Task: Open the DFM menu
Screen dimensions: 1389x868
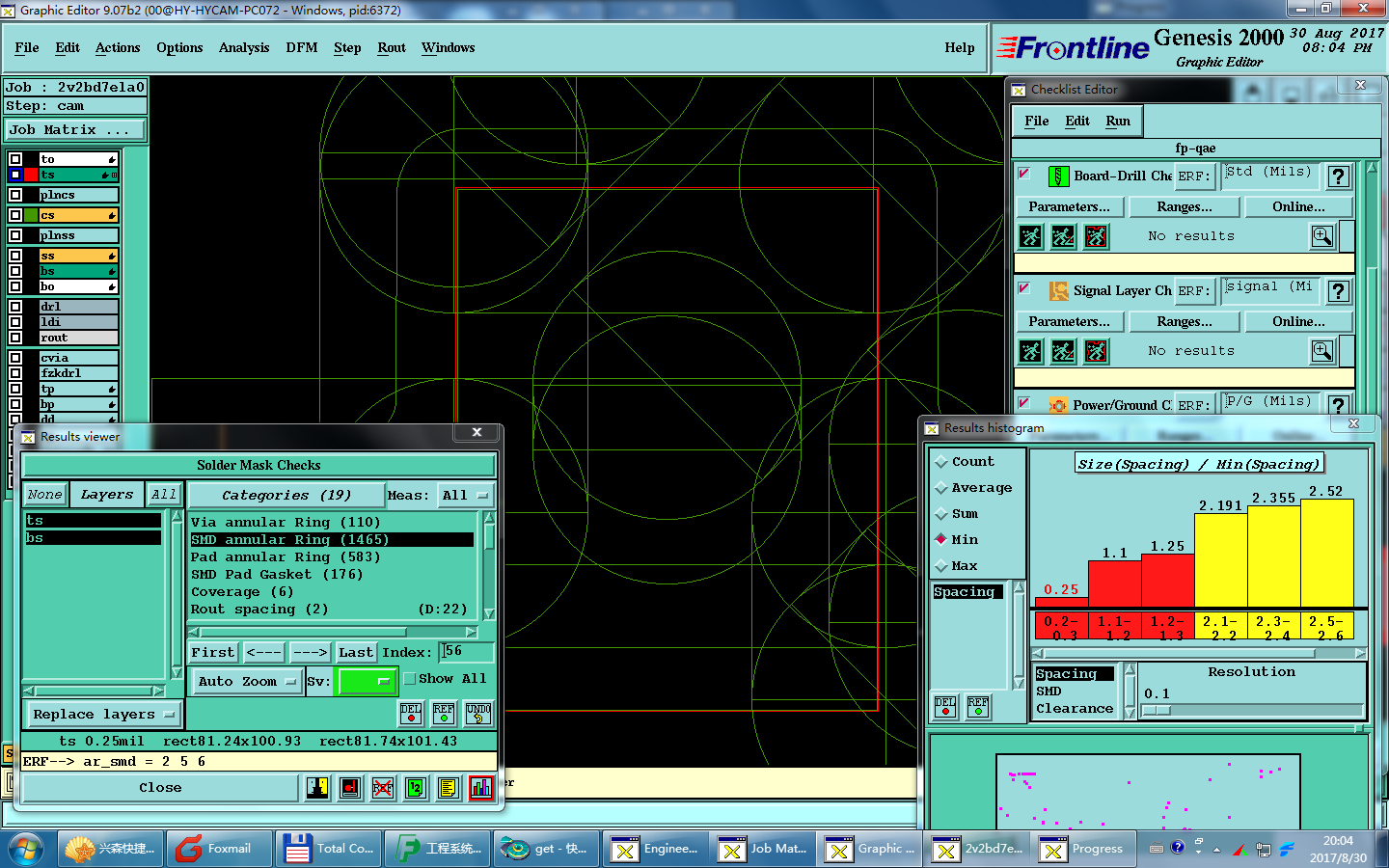Action: coord(301,47)
